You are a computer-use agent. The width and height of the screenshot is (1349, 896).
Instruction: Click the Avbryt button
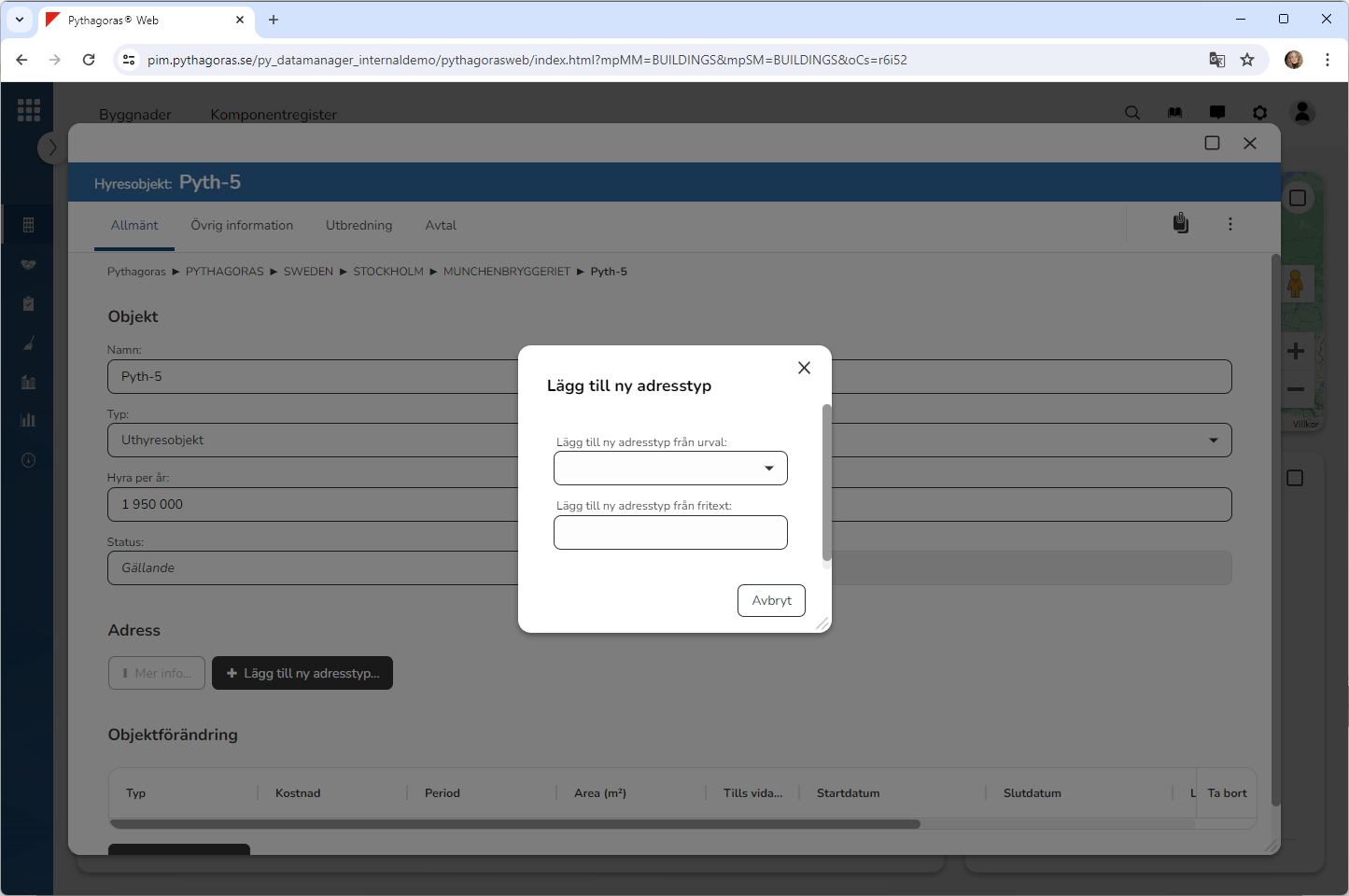tap(771, 600)
